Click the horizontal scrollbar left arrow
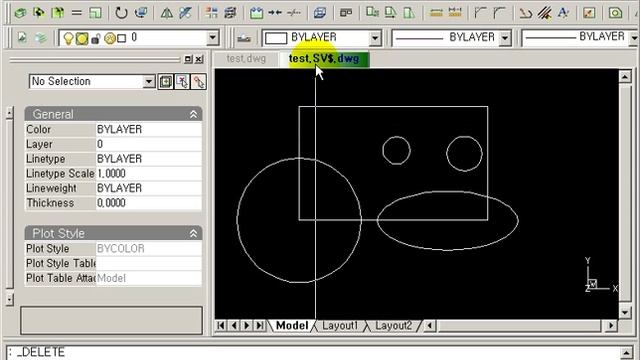This screenshot has width=640, height=360. pyautogui.click(x=429, y=326)
